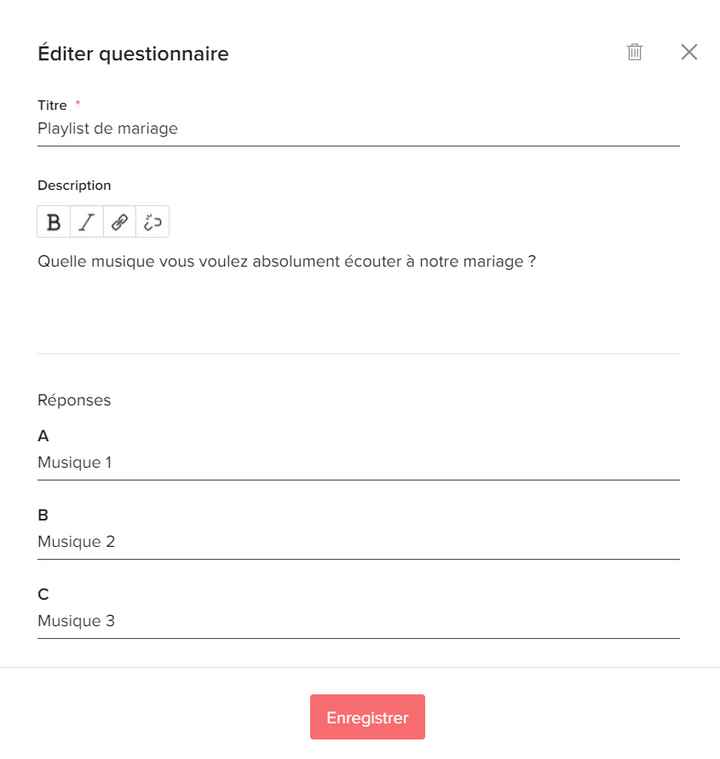
Task: Edit the answer C field Musique 3
Action: 358,621
